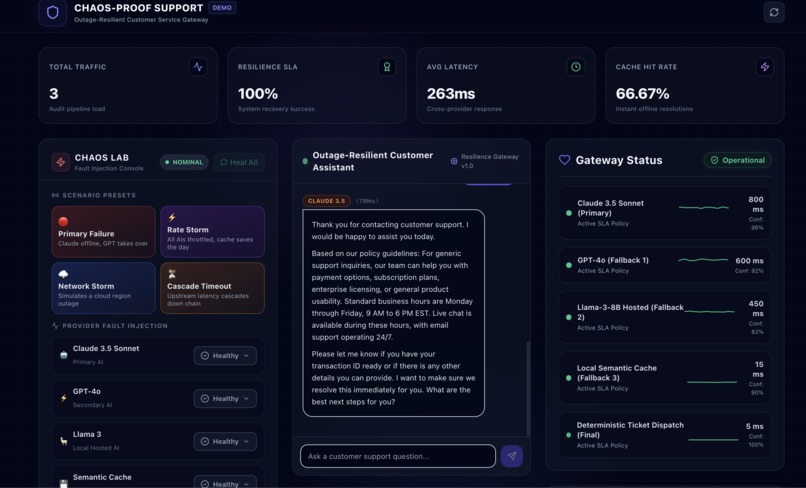Viewport: 806px width, 488px height.
Task: Click the green status dot of GPT-4o (Fallback 1)
Action: click(x=569, y=265)
